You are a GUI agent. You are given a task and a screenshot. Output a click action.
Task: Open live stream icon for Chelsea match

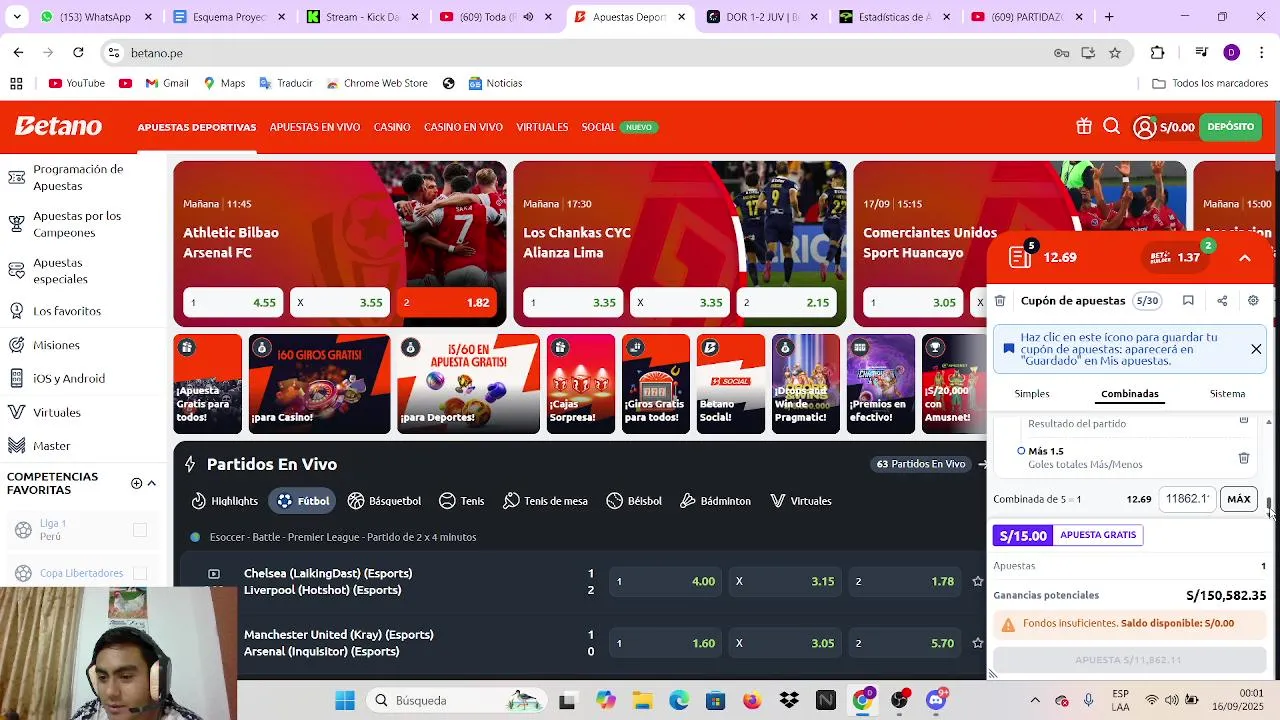coord(213,574)
